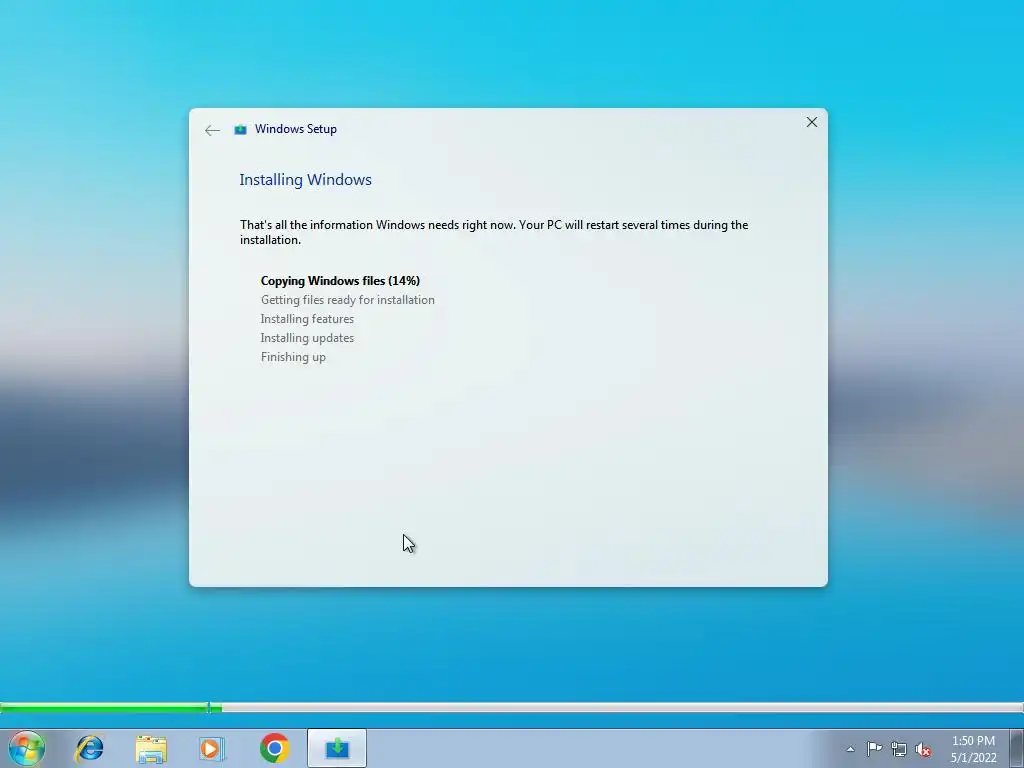1024x768 pixels.
Task: Open the clock showing 1:50 PM
Action: (973, 741)
